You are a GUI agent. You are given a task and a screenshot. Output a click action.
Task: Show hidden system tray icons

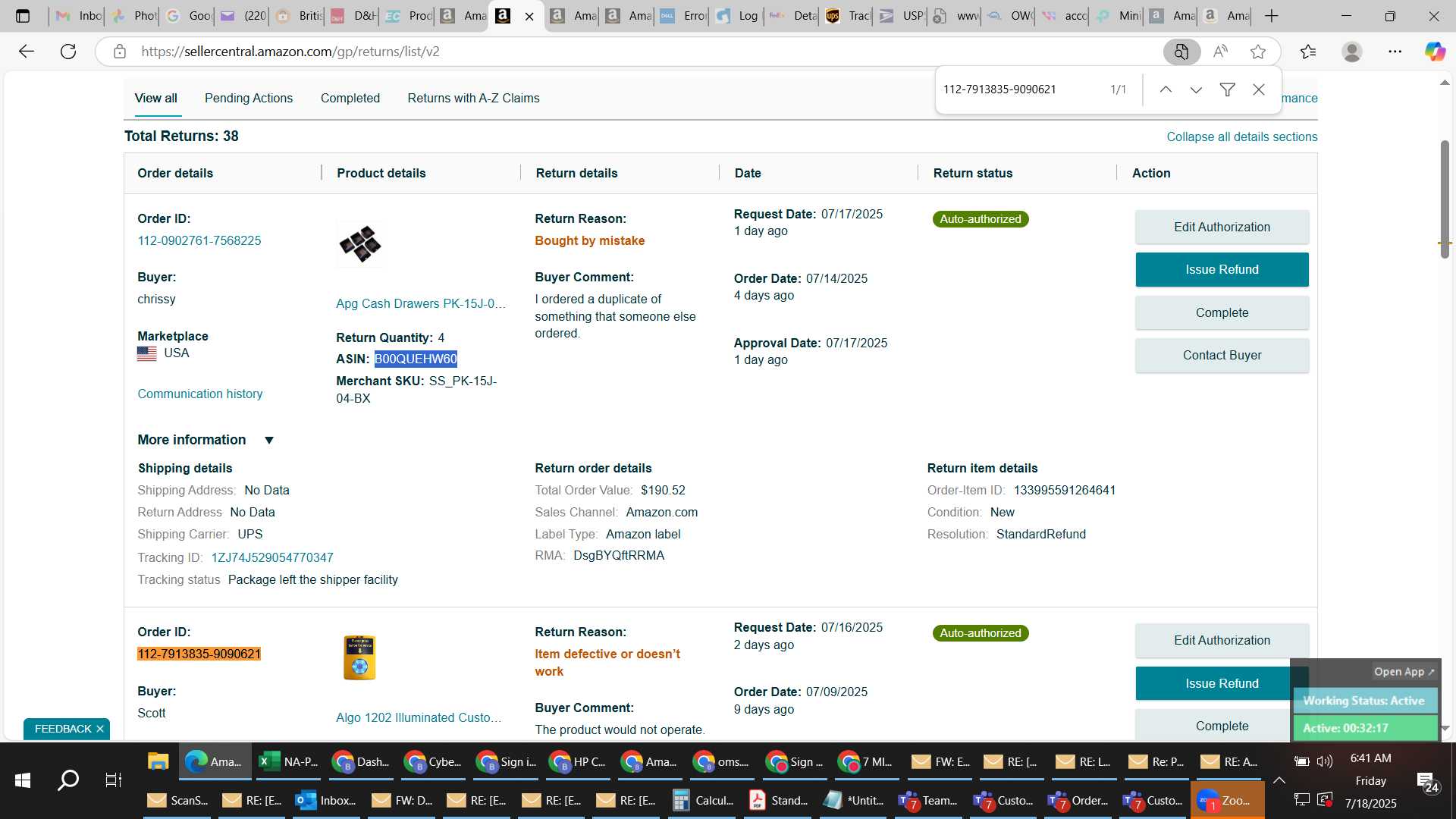(x=1279, y=780)
